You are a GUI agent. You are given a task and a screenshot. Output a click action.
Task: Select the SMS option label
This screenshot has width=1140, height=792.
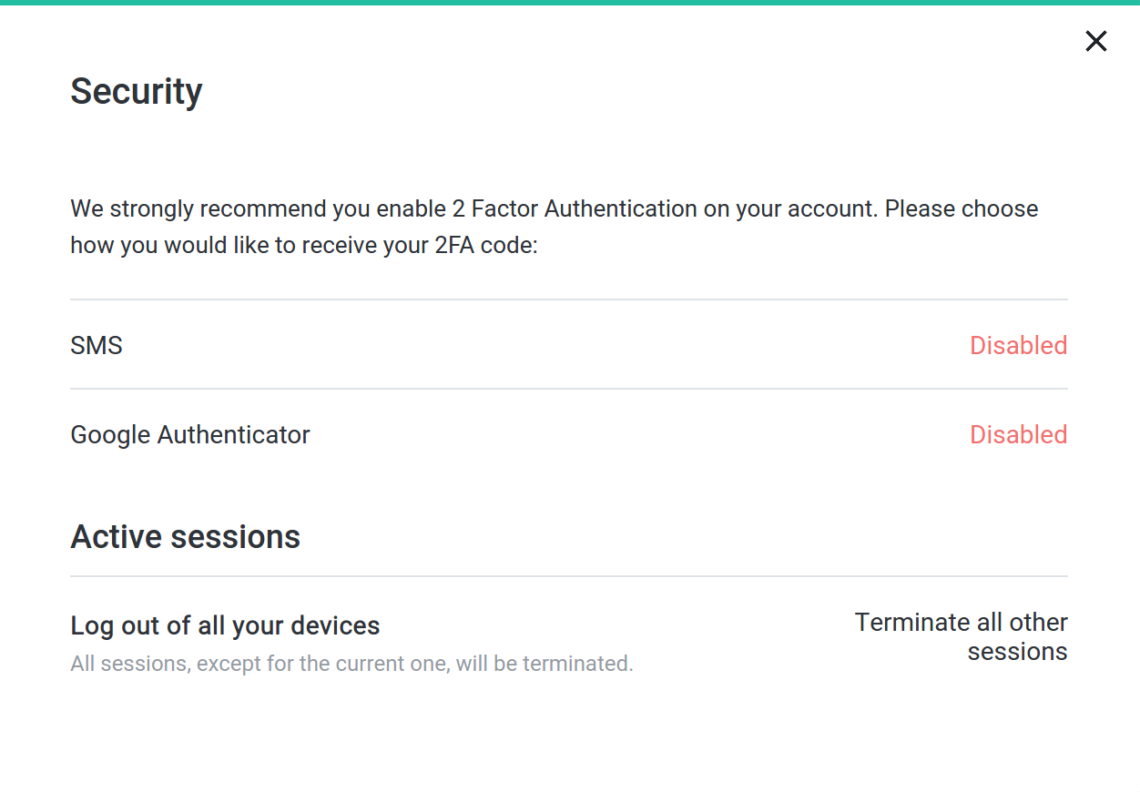pos(96,345)
